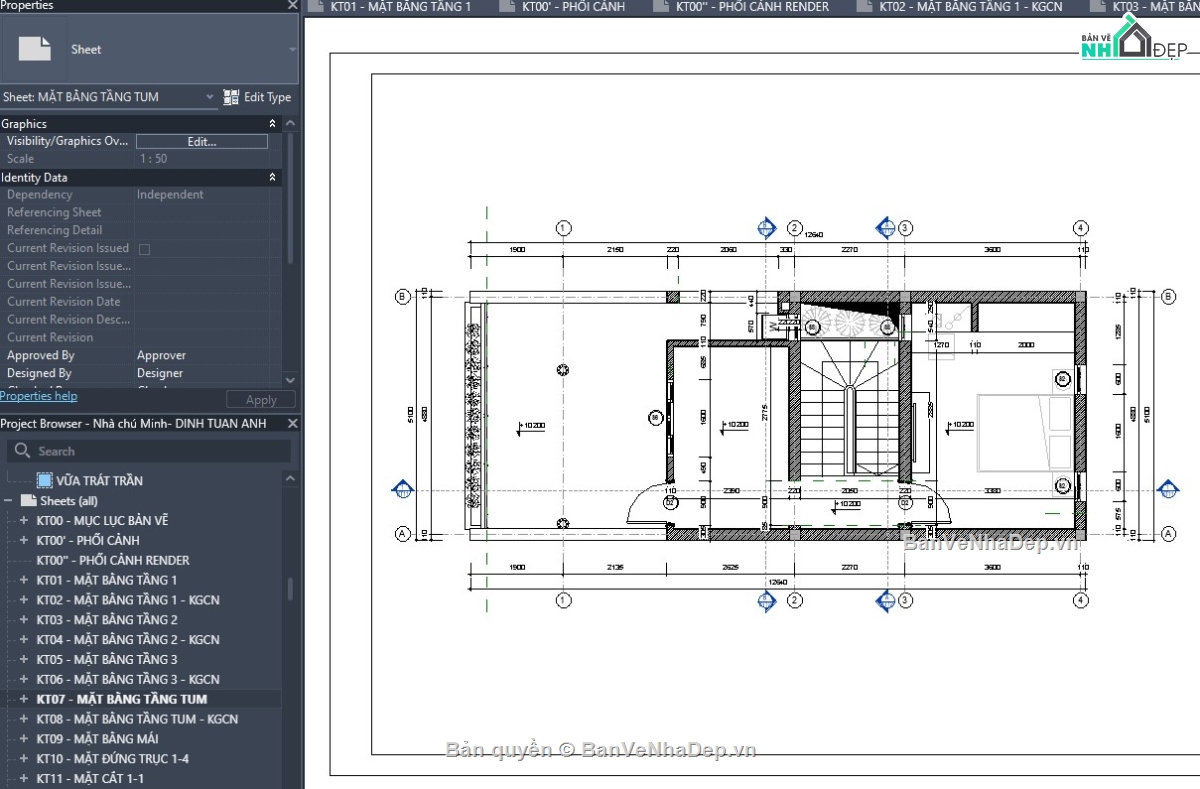The width and height of the screenshot is (1200, 789).
Task: Click Edit… for Visibility/Graphics Overrides
Action: click(202, 141)
